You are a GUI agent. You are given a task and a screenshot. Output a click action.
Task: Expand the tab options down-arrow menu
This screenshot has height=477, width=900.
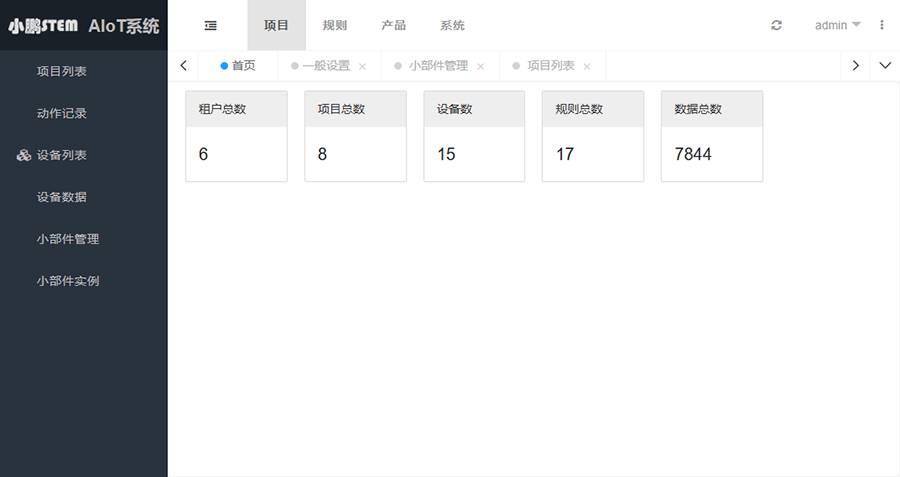(884, 65)
